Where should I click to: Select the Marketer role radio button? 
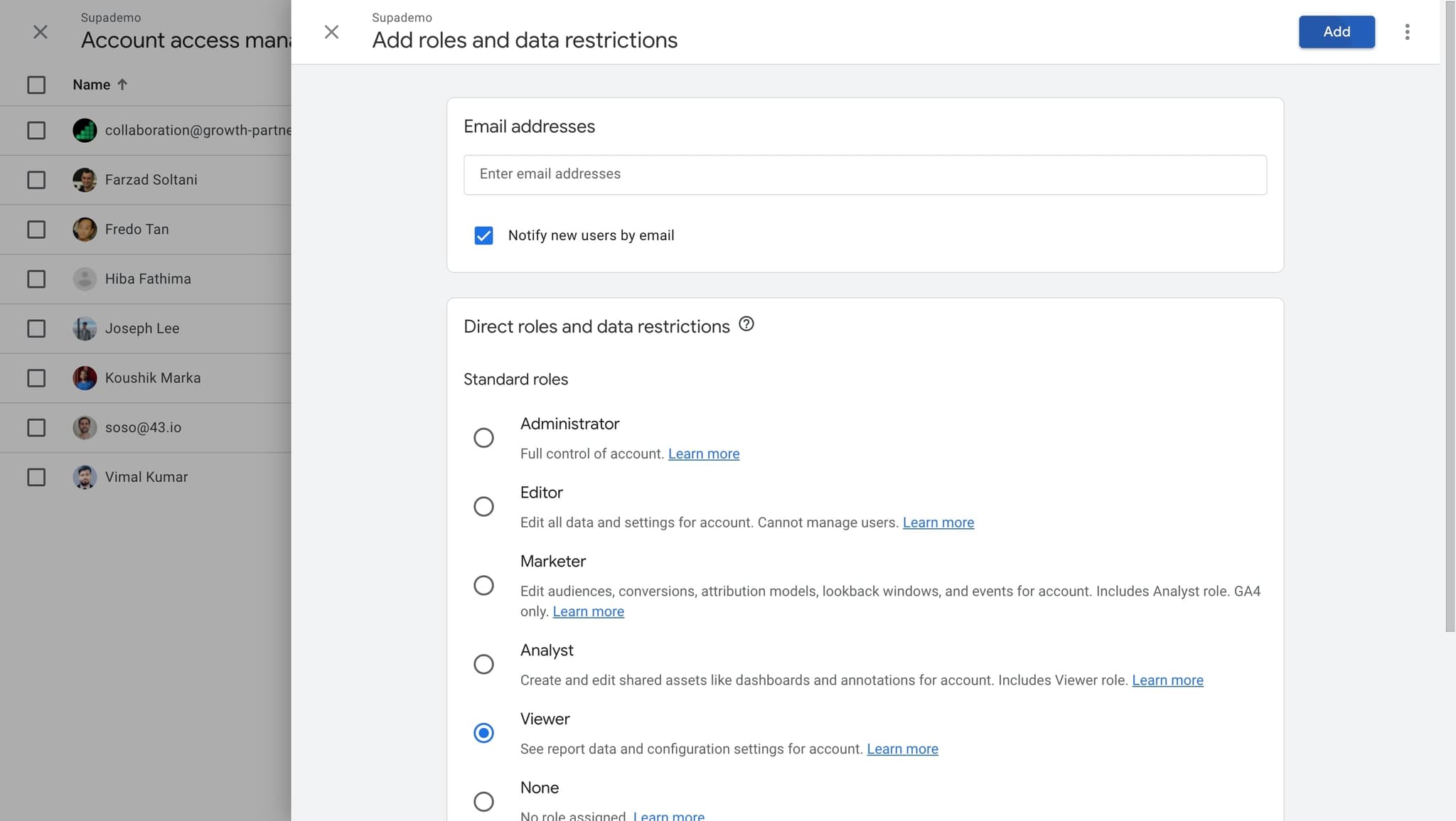(483, 586)
